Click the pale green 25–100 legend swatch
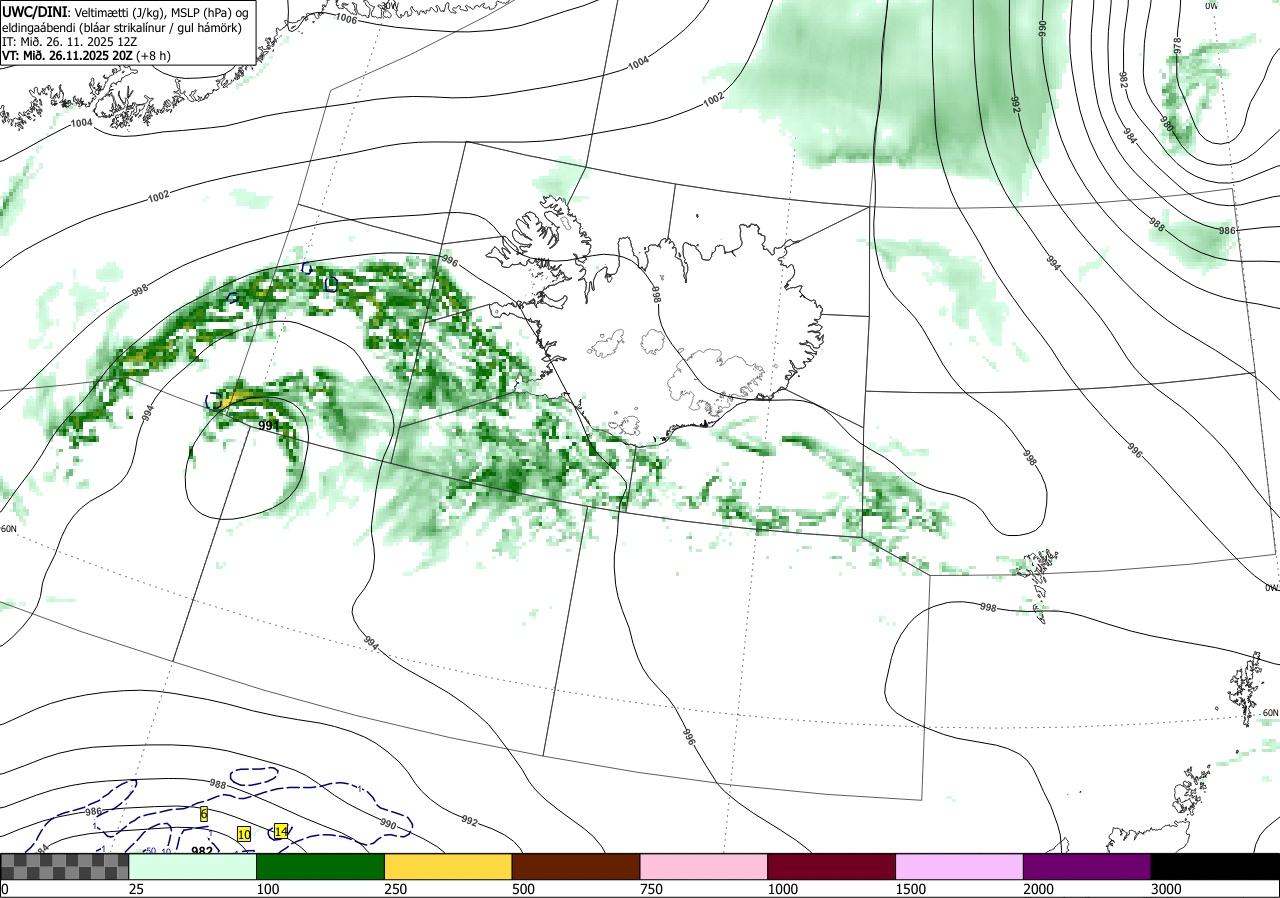The width and height of the screenshot is (1280, 898). point(193,866)
